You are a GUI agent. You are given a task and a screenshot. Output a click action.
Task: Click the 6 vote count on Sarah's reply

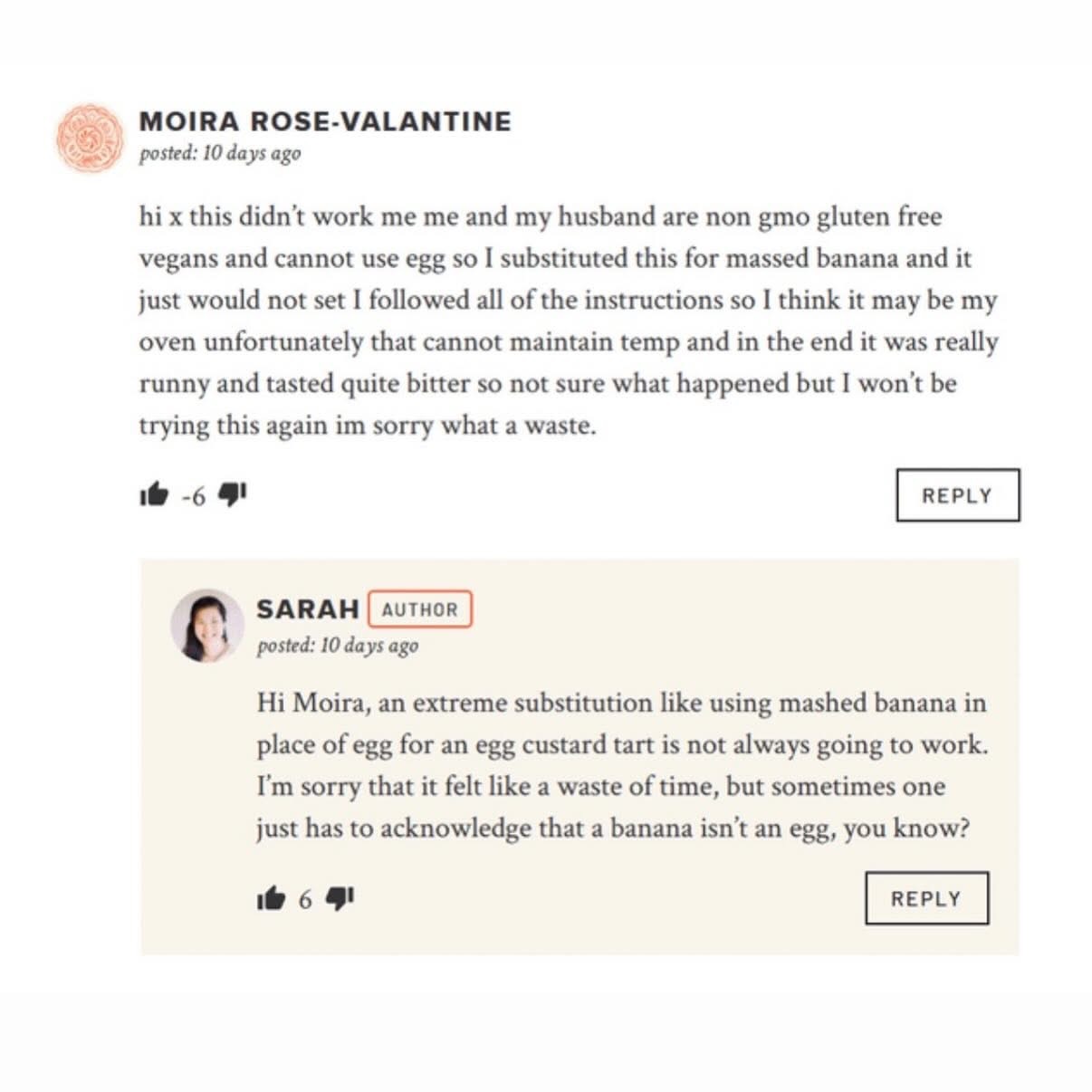305,900
